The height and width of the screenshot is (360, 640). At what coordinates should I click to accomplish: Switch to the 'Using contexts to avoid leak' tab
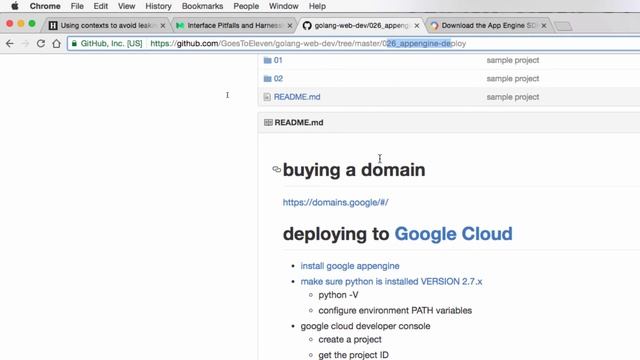pyautogui.click(x=106, y=25)
